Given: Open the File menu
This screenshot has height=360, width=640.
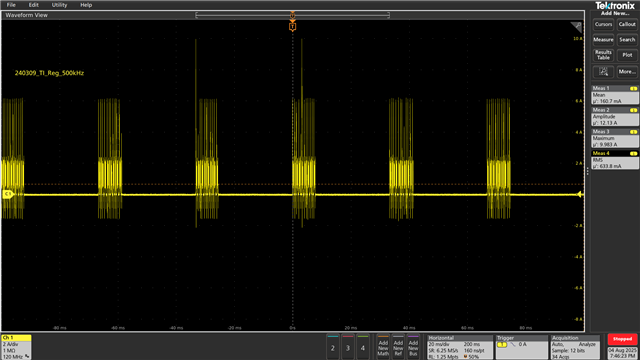Looking at the screenshot, I should tap(11, 5).
